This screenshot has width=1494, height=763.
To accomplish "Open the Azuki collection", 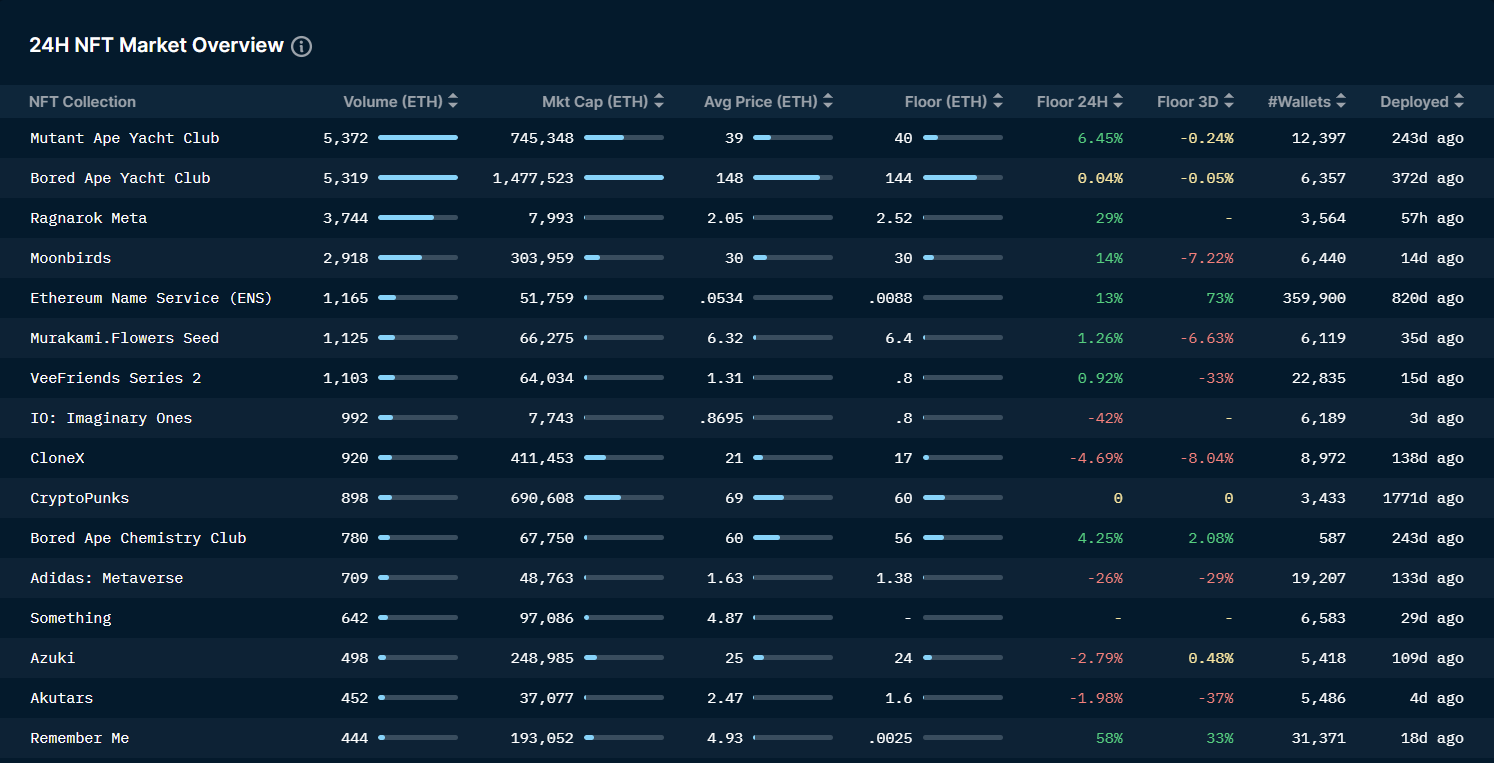I will tap(52, 658).
